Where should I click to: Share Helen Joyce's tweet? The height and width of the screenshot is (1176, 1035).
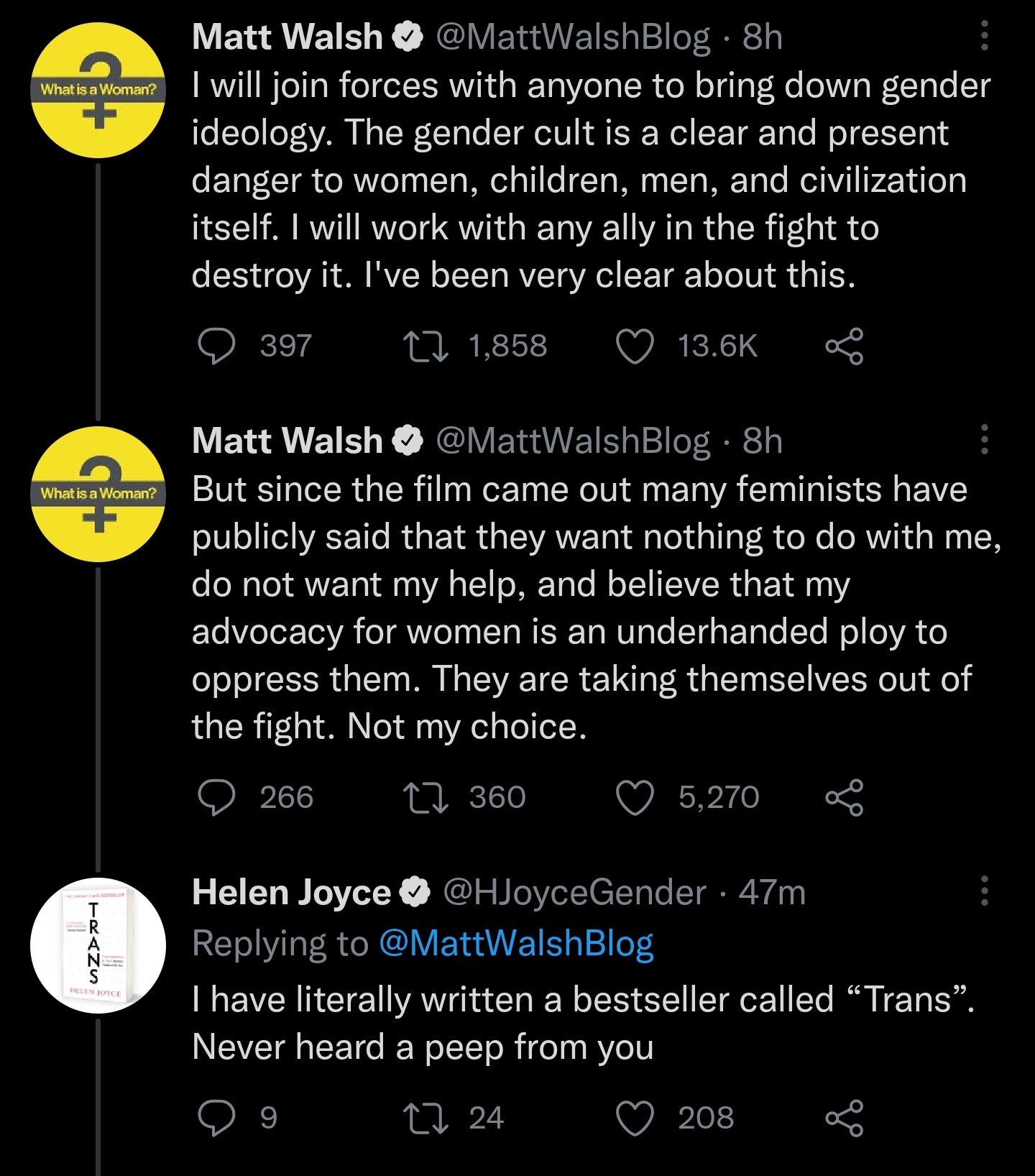pyautogui.click(x=845, y=1118)
